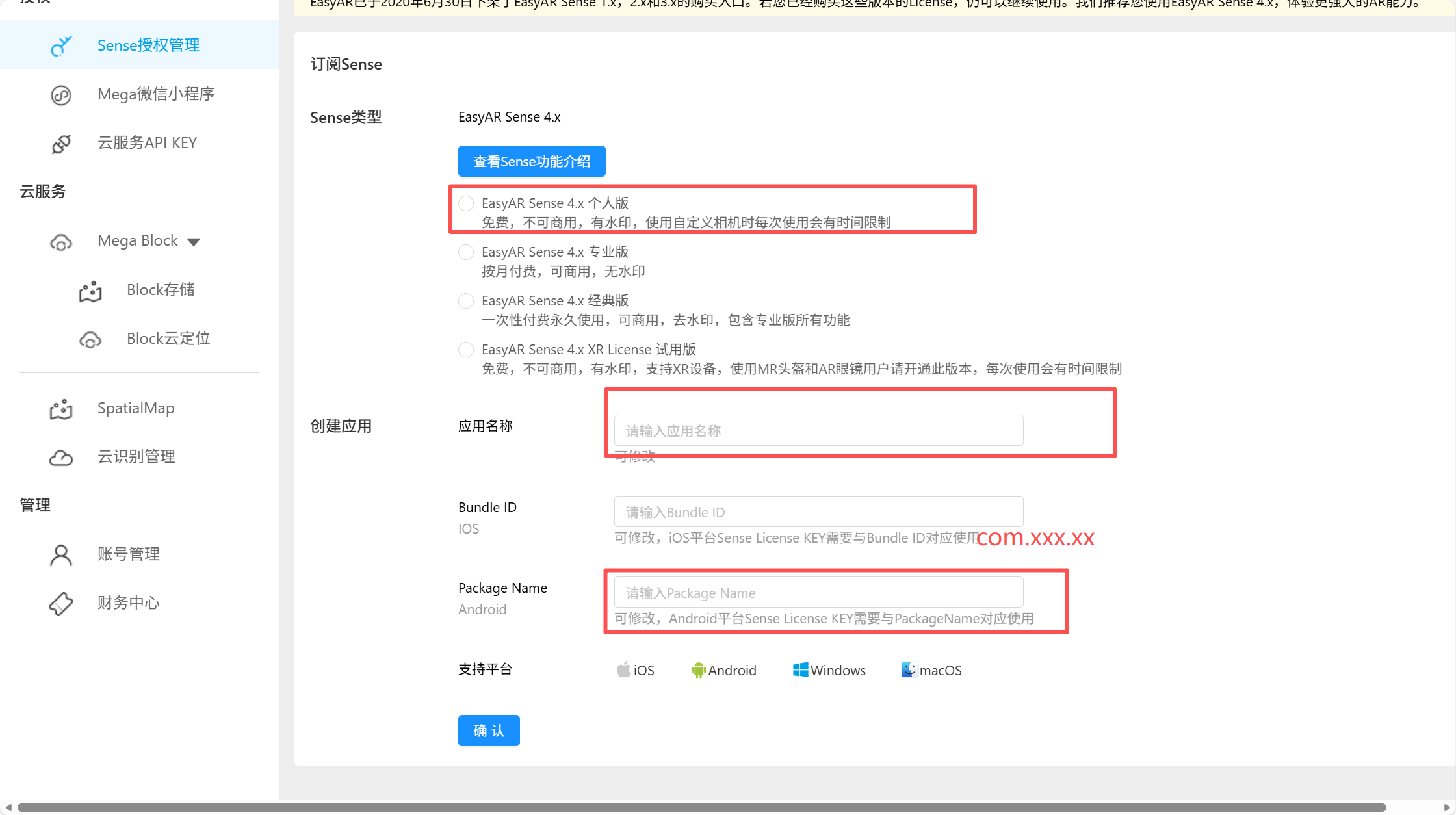Expand the Mega Block dropdown arrow

pyautogui.click(x=194, y=242)
